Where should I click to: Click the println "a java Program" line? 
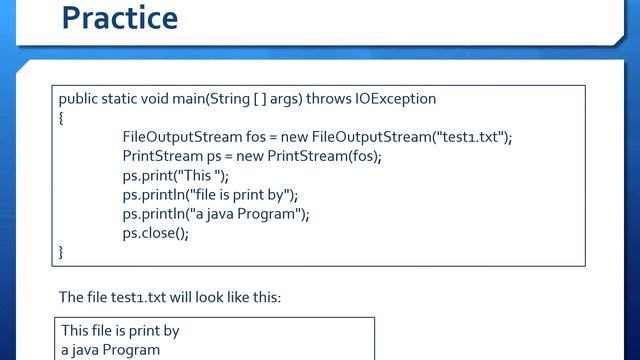coord(216,214)
